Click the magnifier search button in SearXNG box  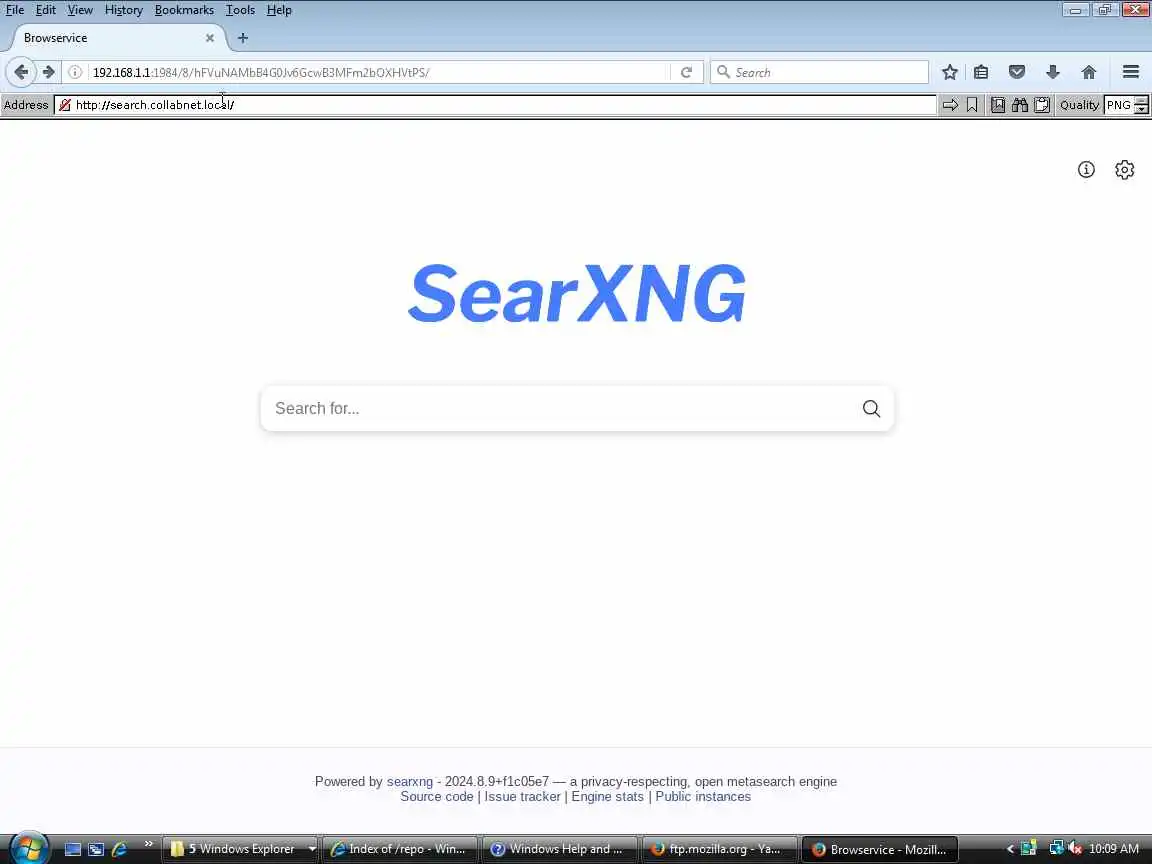coord(871,408)
